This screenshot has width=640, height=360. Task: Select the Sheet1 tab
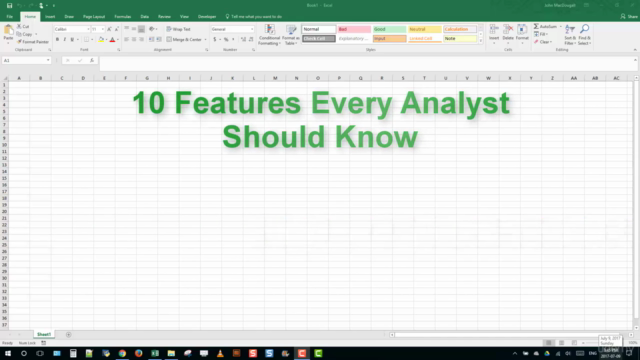44,335
